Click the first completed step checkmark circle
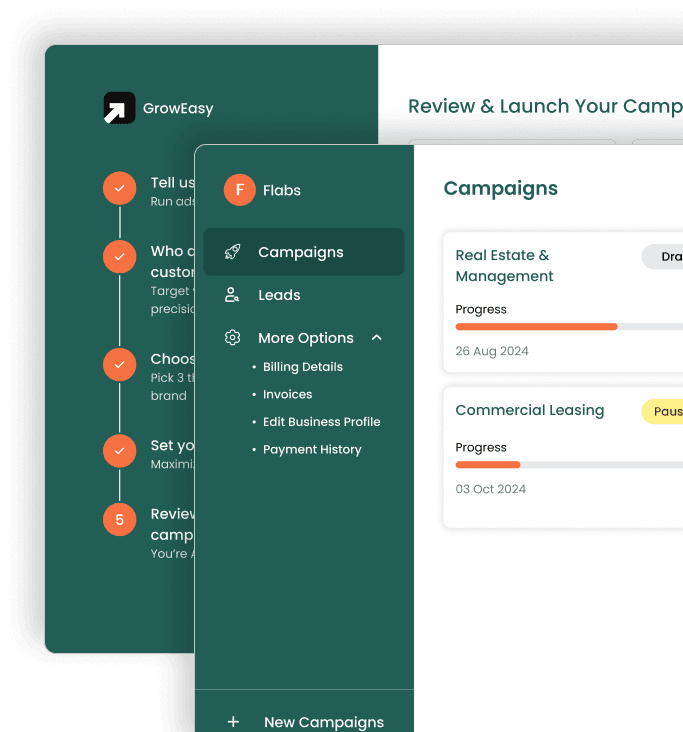The width and height of the screenshot is (683, 732). [x=119, y=188]
